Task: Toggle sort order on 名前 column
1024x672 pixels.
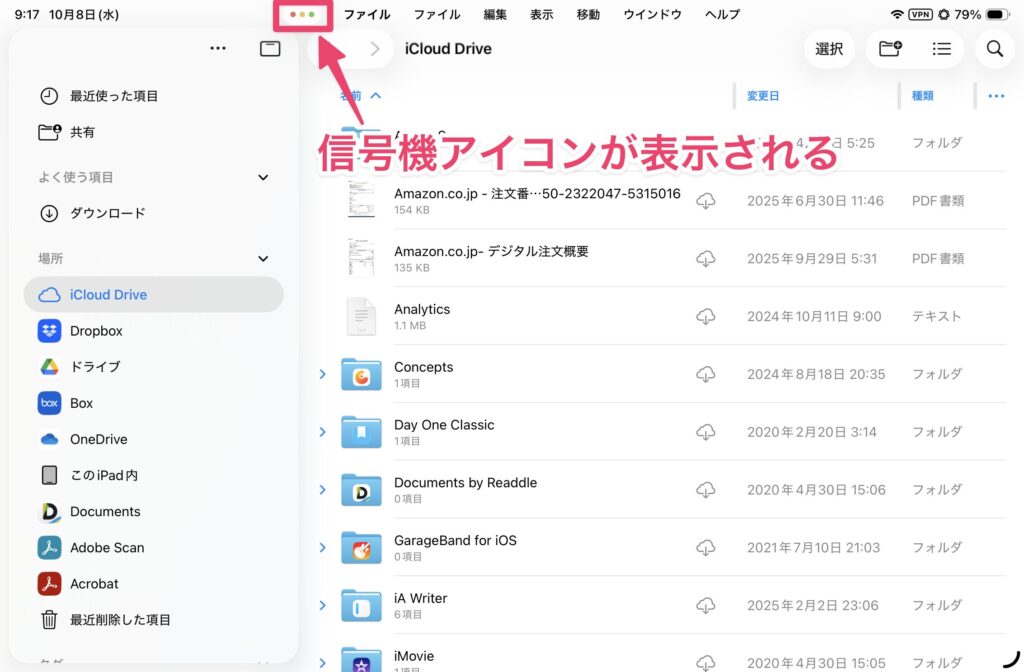Action: tap(360, 96)
